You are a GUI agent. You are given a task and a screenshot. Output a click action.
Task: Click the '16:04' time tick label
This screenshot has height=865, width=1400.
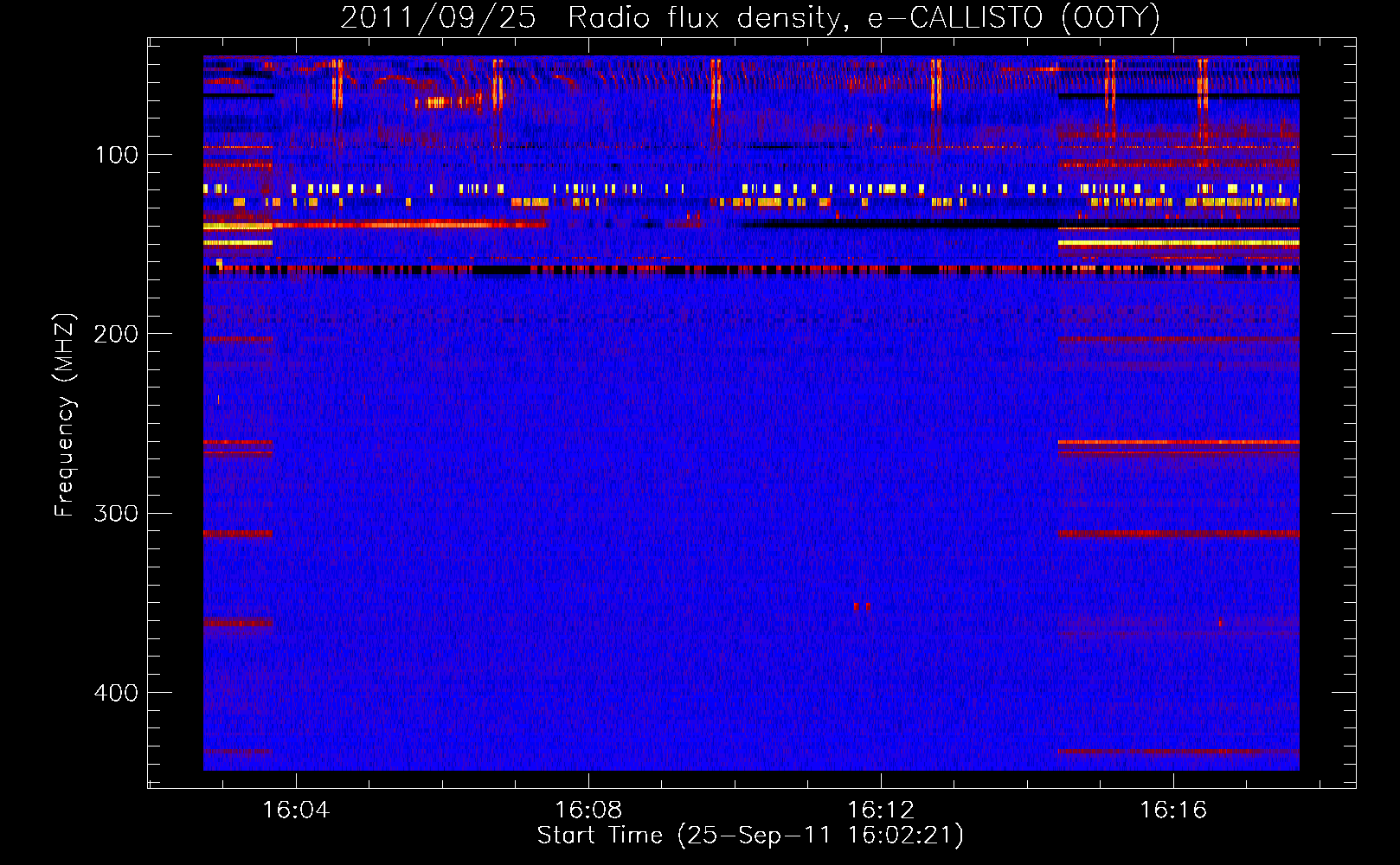pyautogui.click(x=296, y=810)
